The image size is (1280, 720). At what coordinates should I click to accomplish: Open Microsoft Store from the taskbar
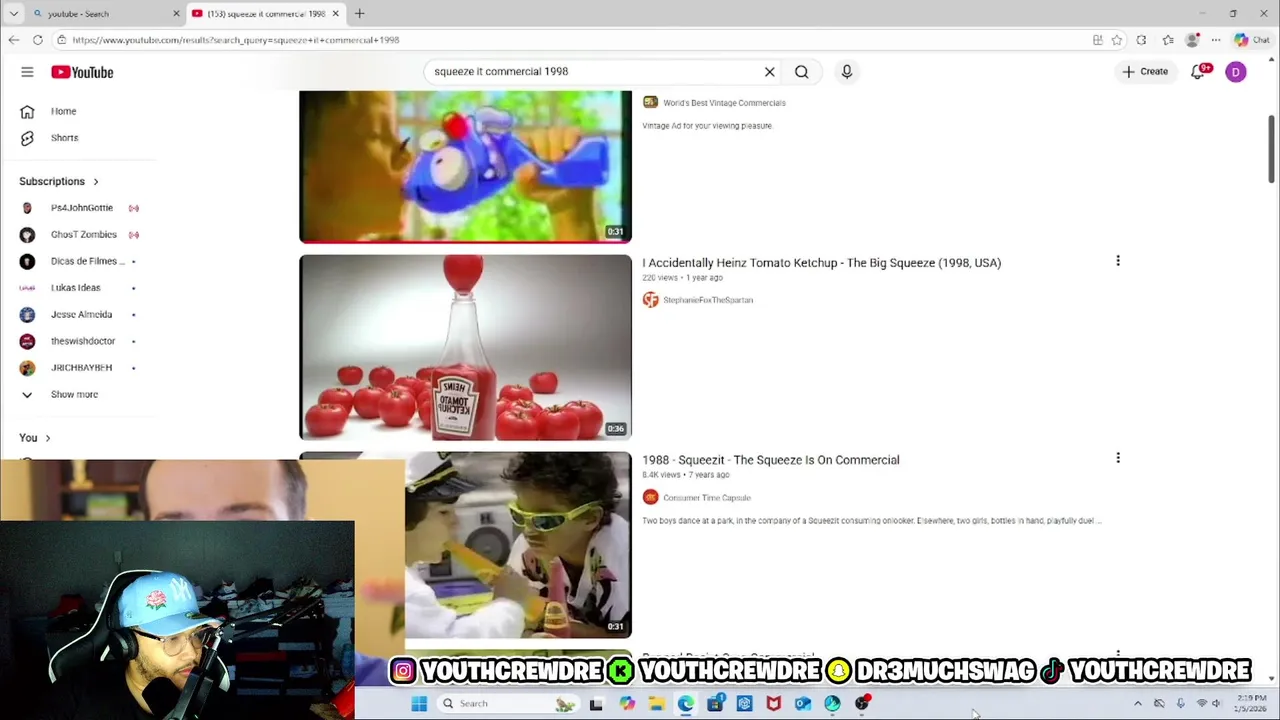click(715, 703)
